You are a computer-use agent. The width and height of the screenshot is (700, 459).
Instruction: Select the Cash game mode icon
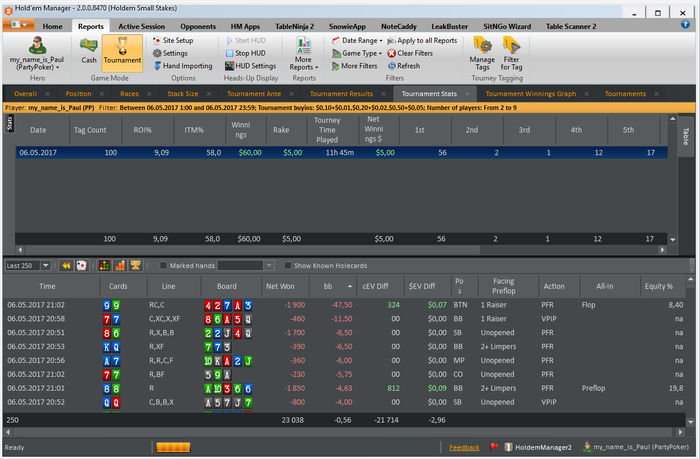[88, 51]
